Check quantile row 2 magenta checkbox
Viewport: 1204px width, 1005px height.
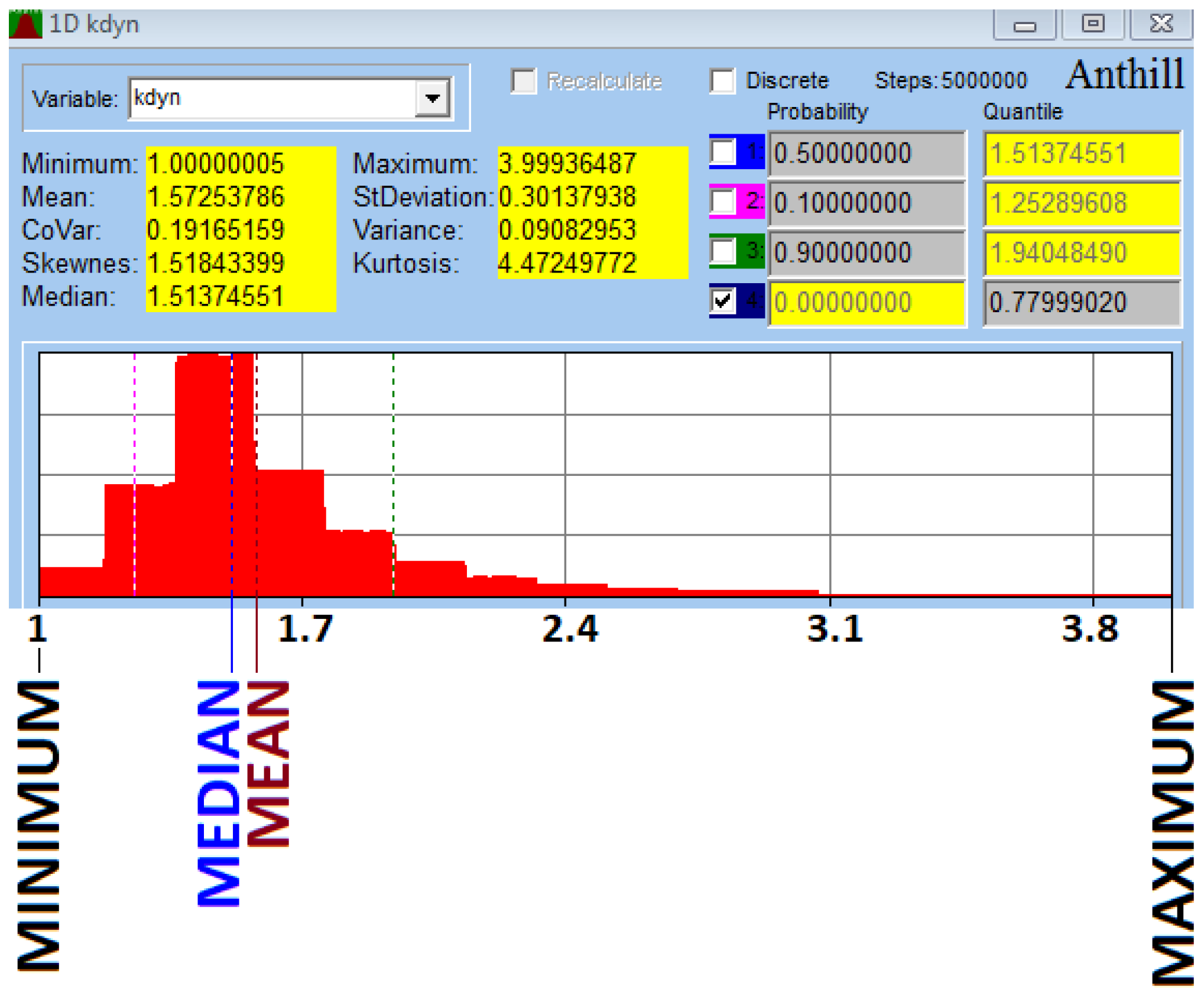(x=722, y=202)
